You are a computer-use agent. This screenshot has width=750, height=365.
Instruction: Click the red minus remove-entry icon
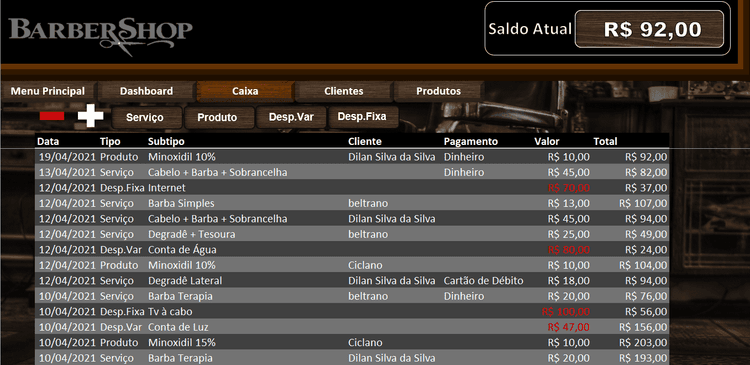52,116
